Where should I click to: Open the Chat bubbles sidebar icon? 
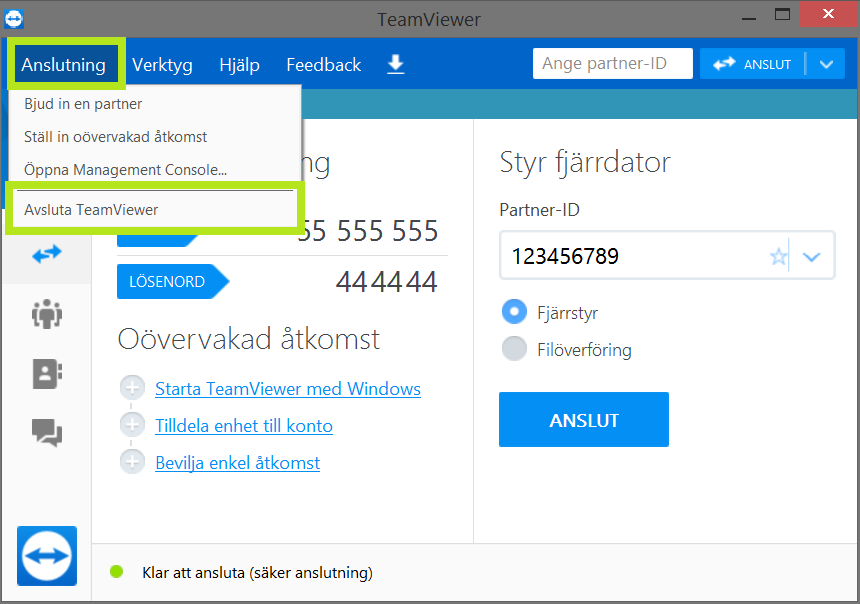(x=46, y=432)
